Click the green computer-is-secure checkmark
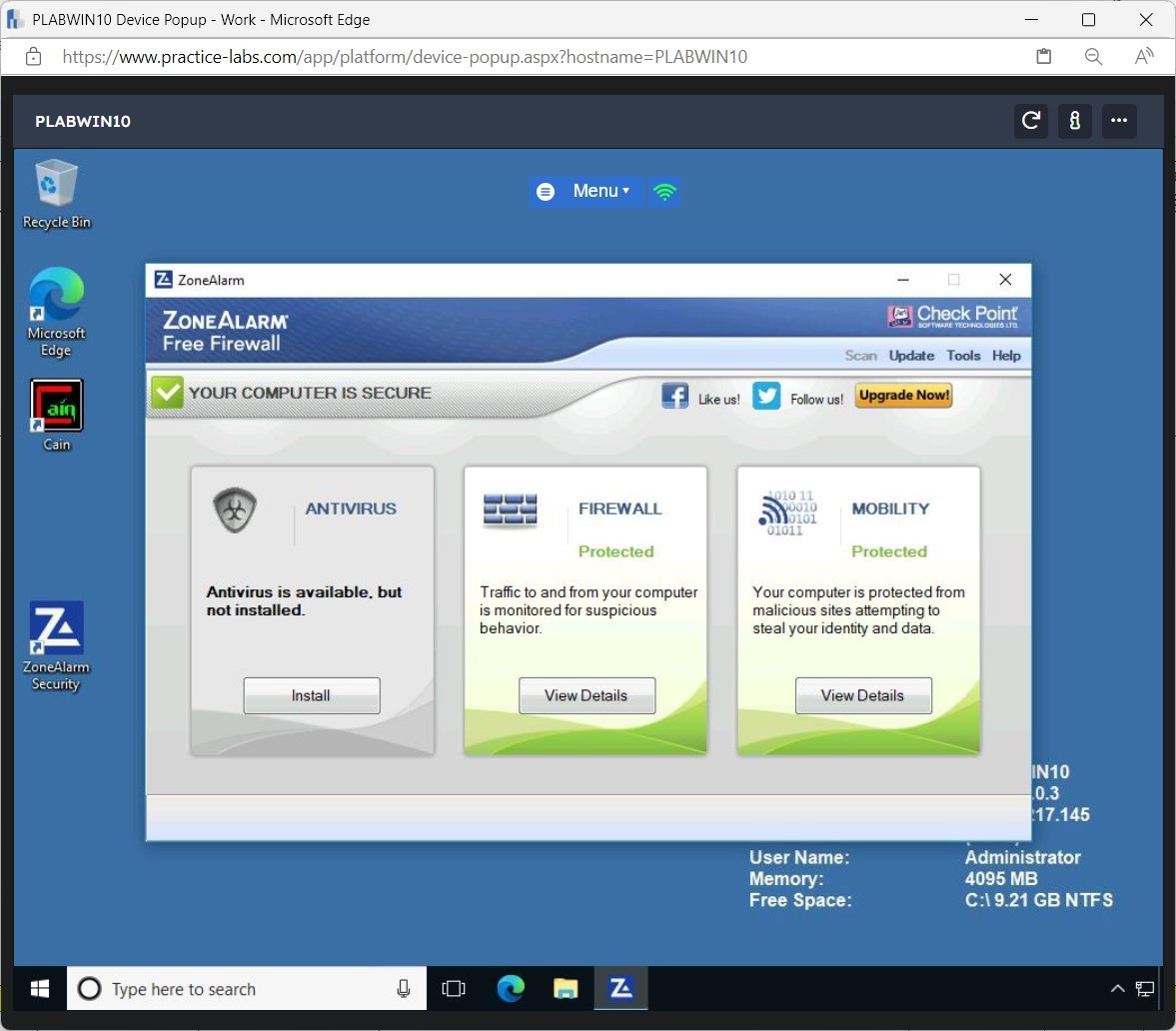Viewport: 1176px width, 1031px height. (x=166, y=392)
